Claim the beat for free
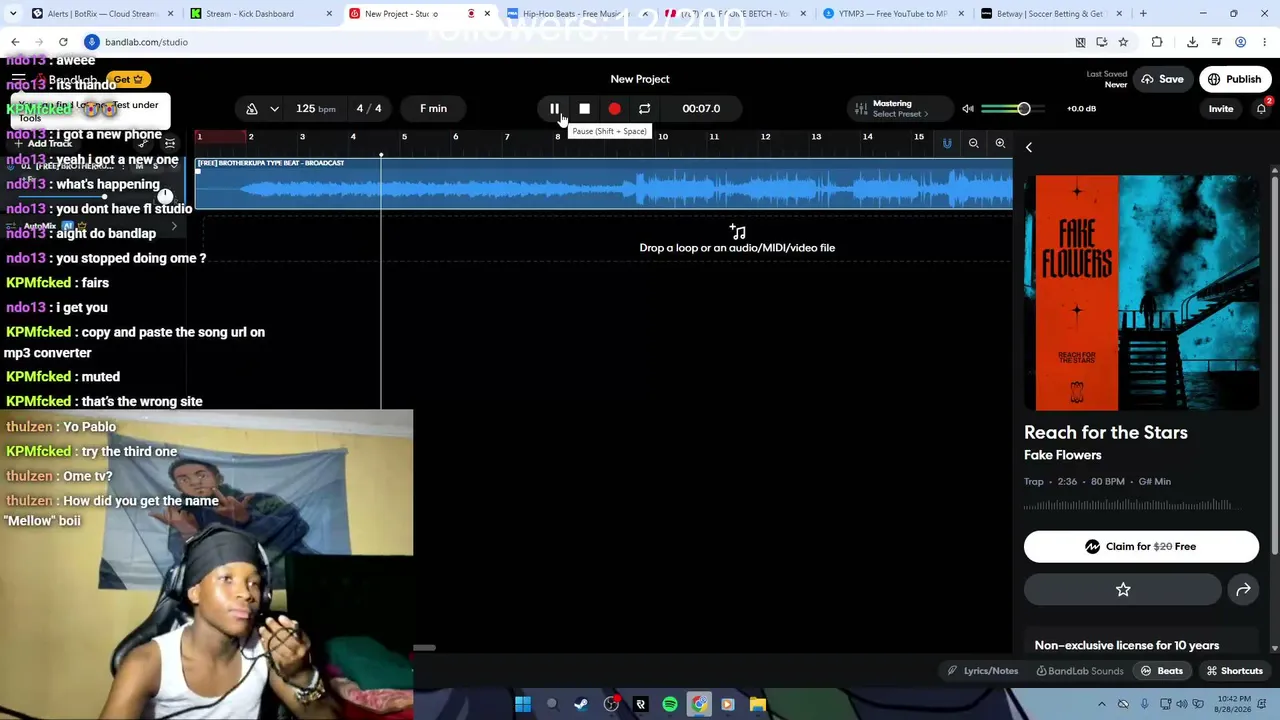 [x=1141, y=547]
